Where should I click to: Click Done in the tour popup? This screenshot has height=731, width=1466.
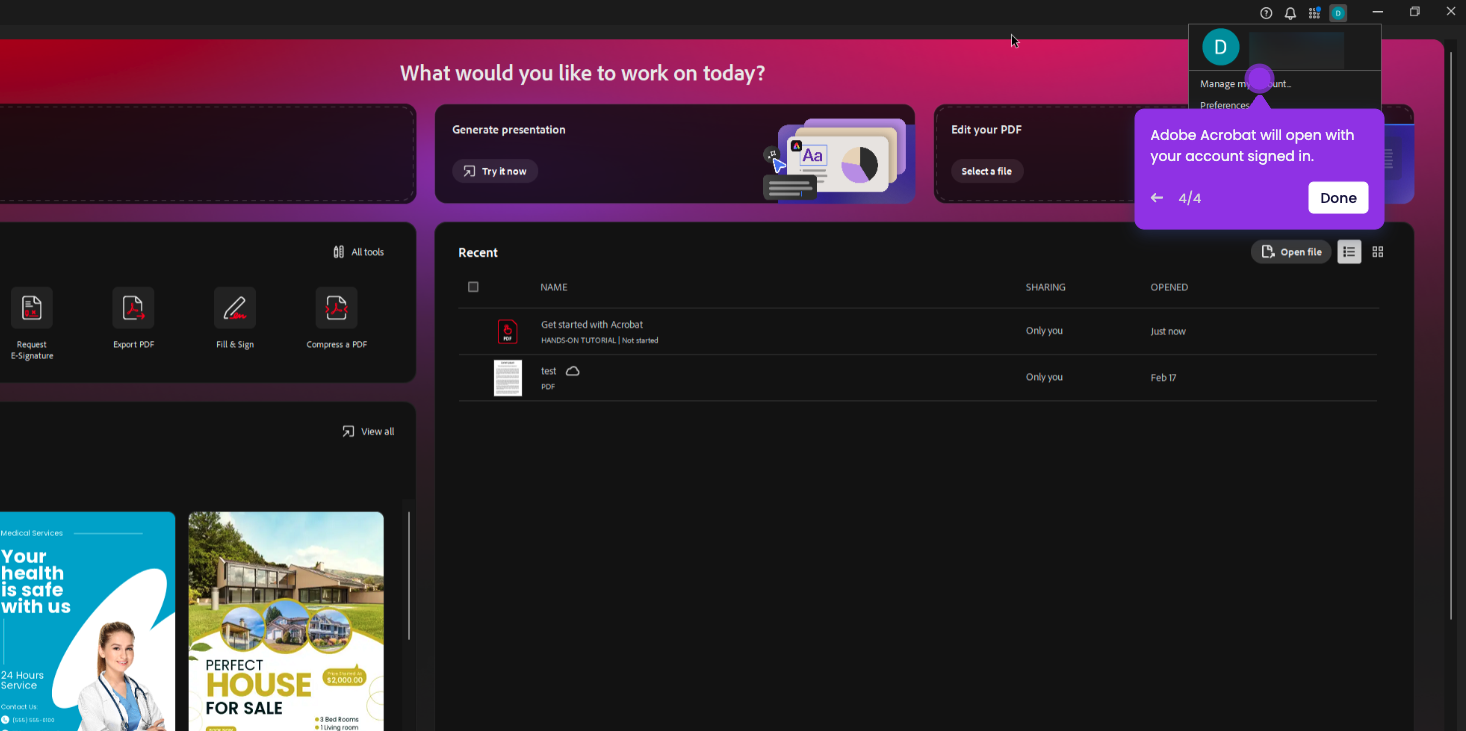click(1338, 198)
